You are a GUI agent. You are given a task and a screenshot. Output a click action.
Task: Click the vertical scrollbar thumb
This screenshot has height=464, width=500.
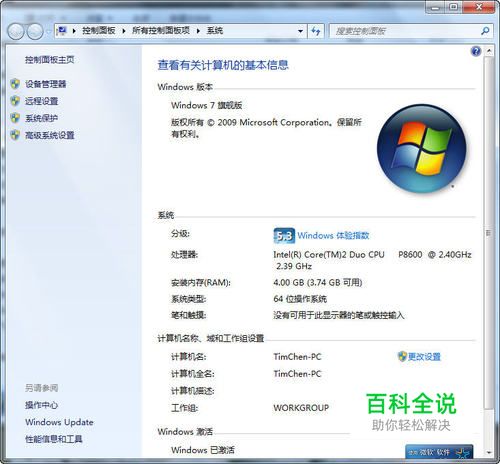(488, 233)
